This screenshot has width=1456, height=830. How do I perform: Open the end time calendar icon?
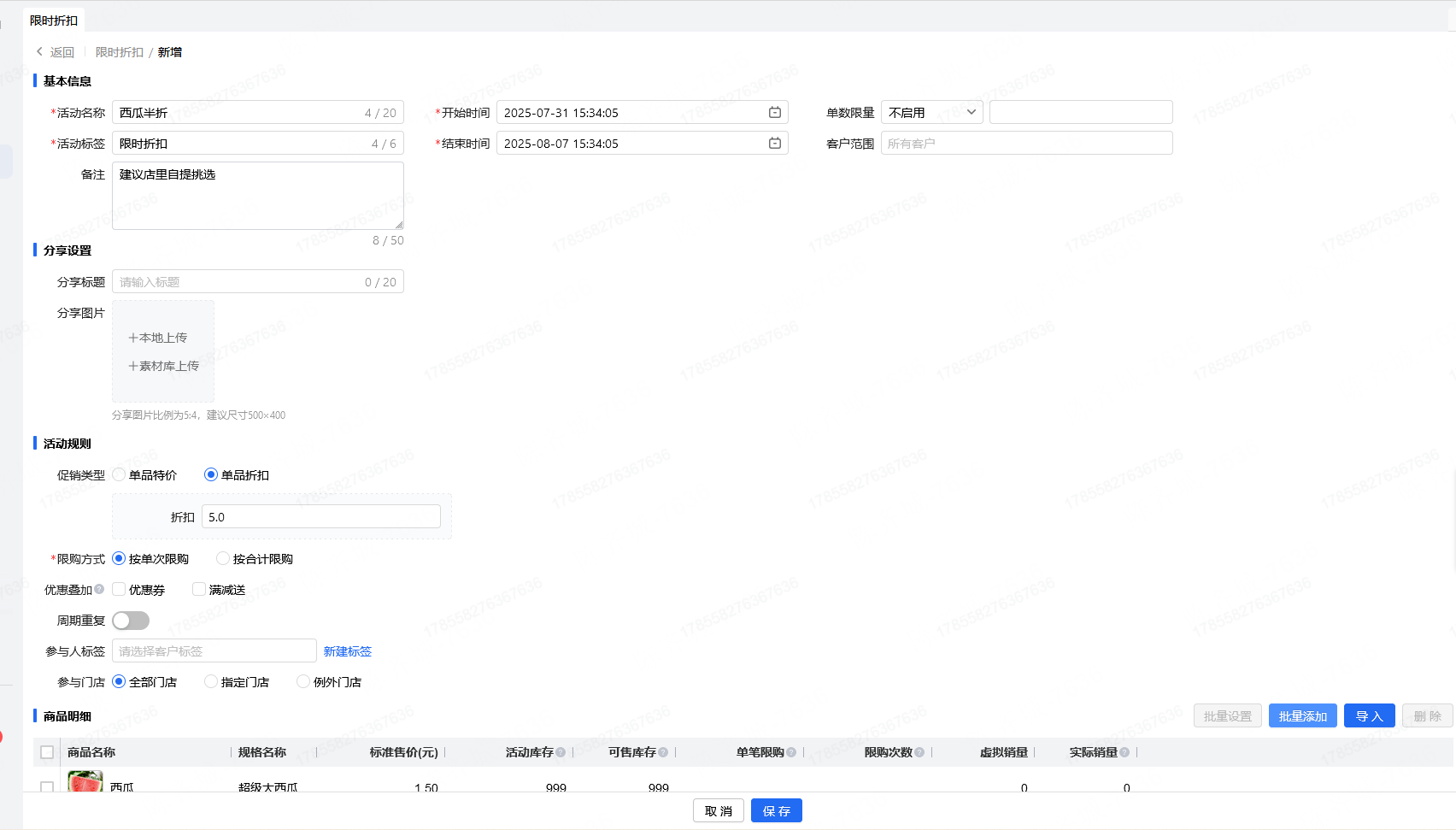tap(774, 144)
